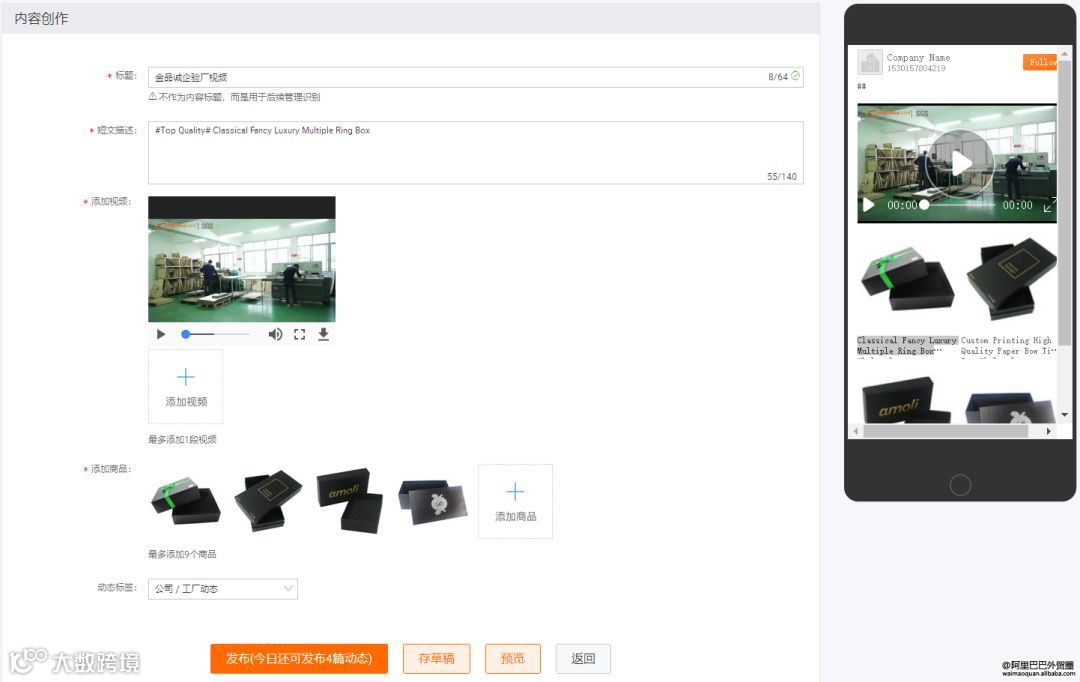
Task: Click the company avatar in phone preview
Action: [870, 62]
